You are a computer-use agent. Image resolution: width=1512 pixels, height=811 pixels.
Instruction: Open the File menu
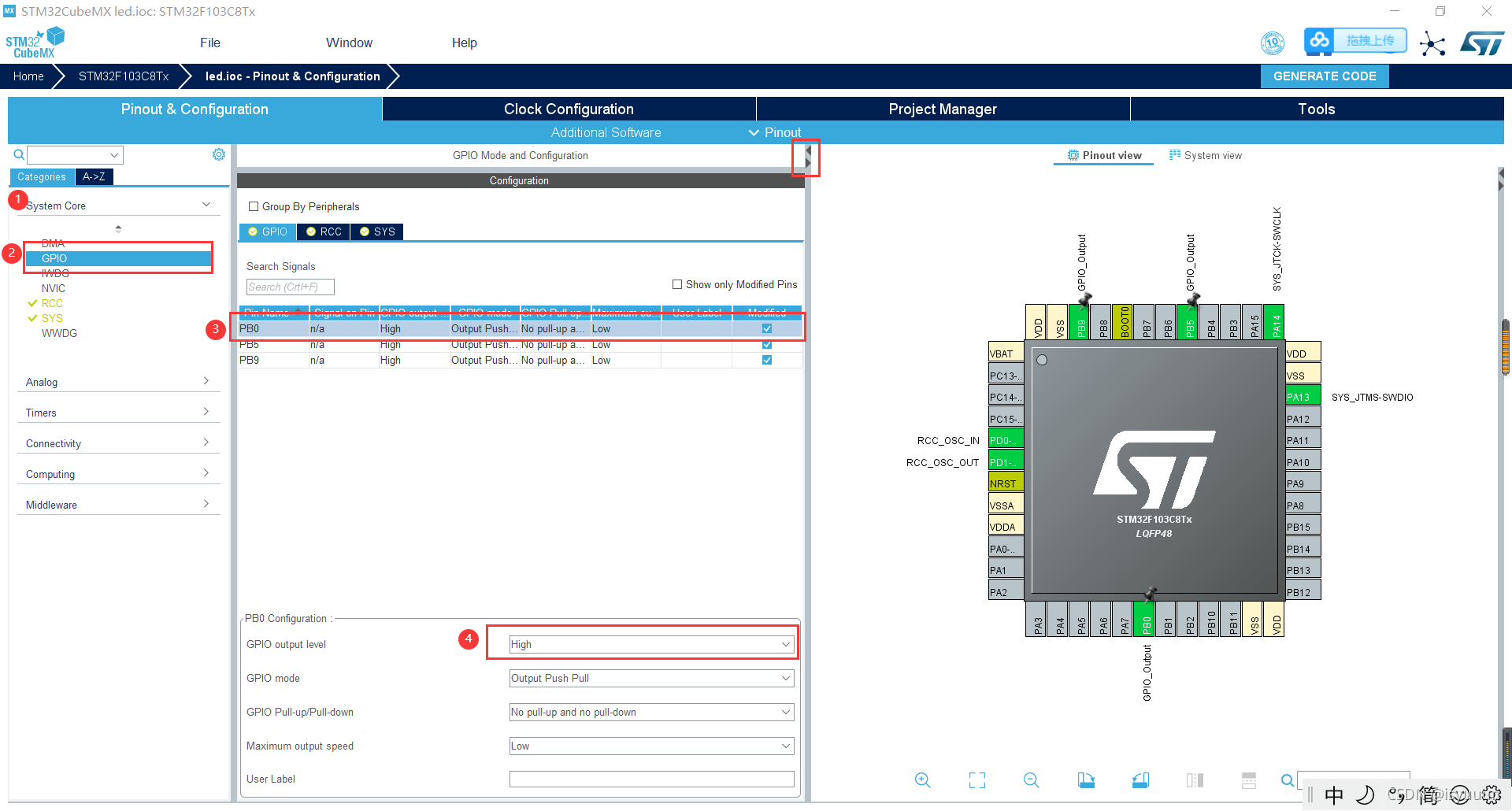[x=210, y=43]
